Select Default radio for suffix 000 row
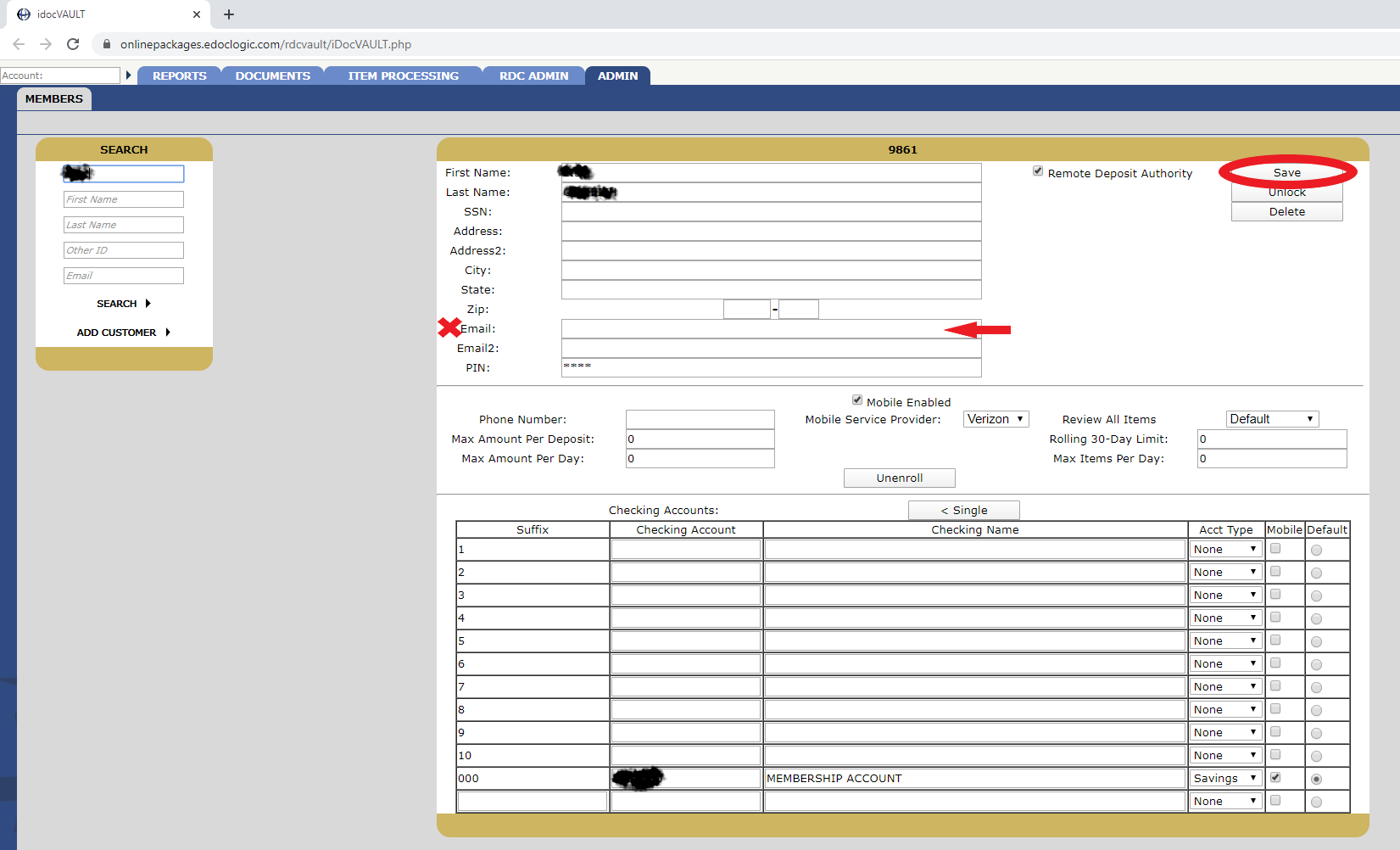 click(1316, 780)
